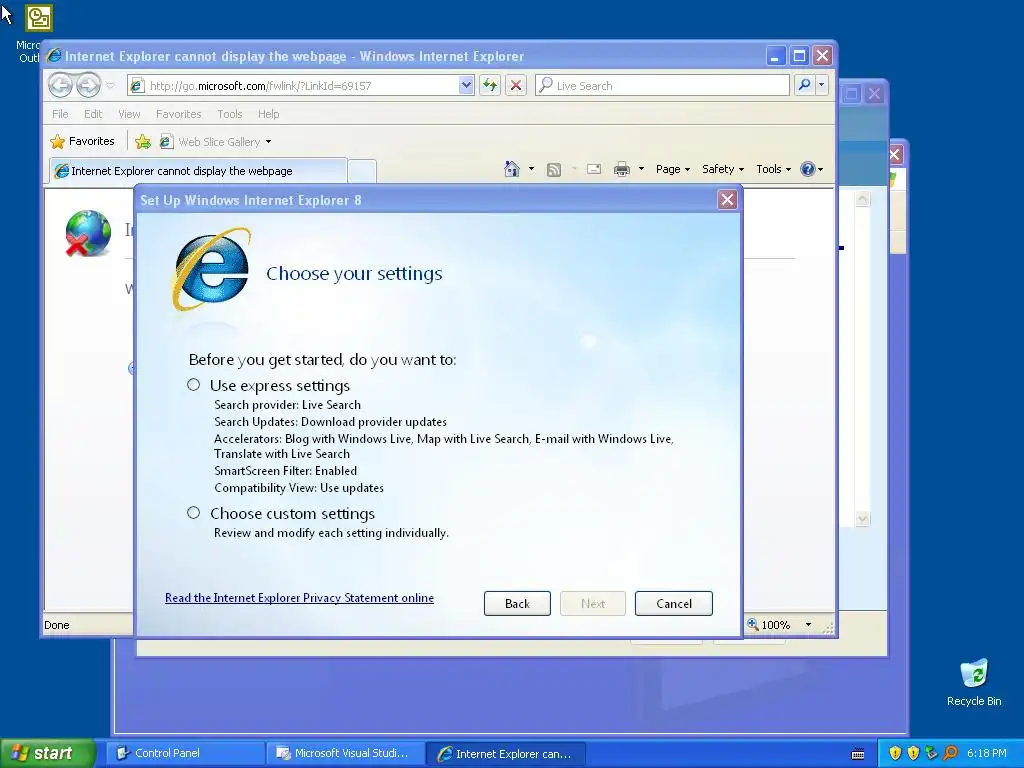Open the Edit menu

click(93, 114)
